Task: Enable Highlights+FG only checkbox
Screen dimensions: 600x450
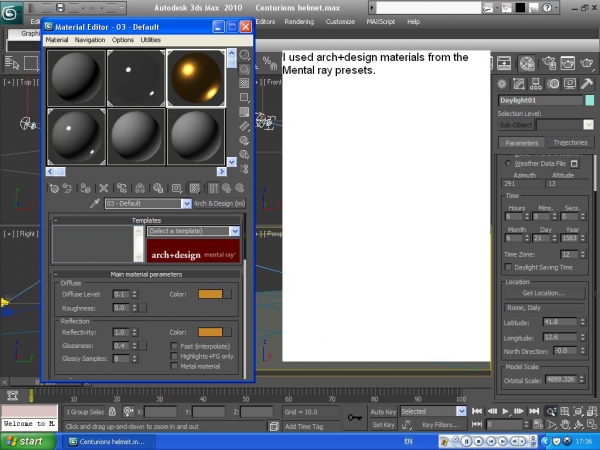Action: click(174, 356)
